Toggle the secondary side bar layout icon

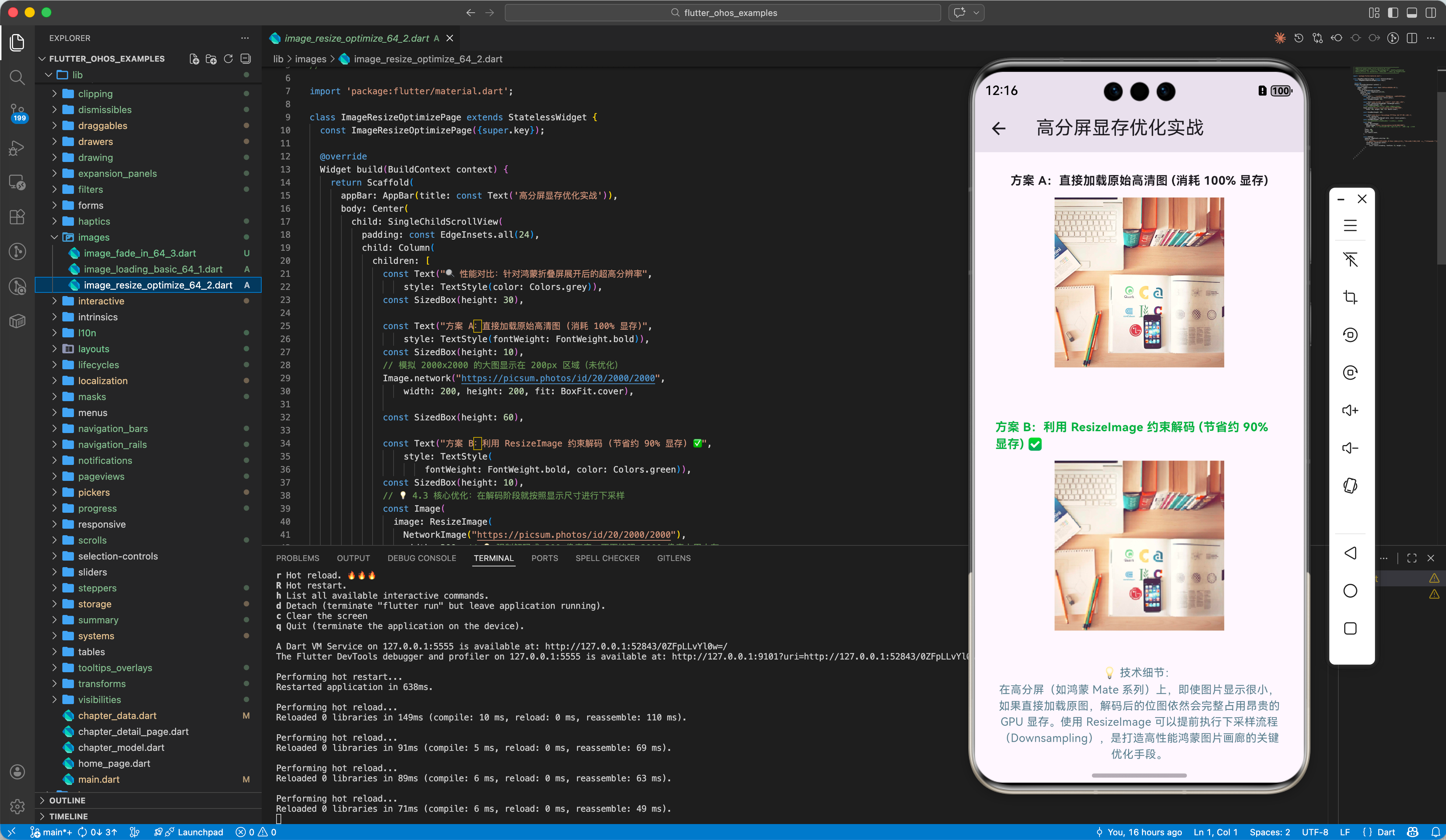1430,13
